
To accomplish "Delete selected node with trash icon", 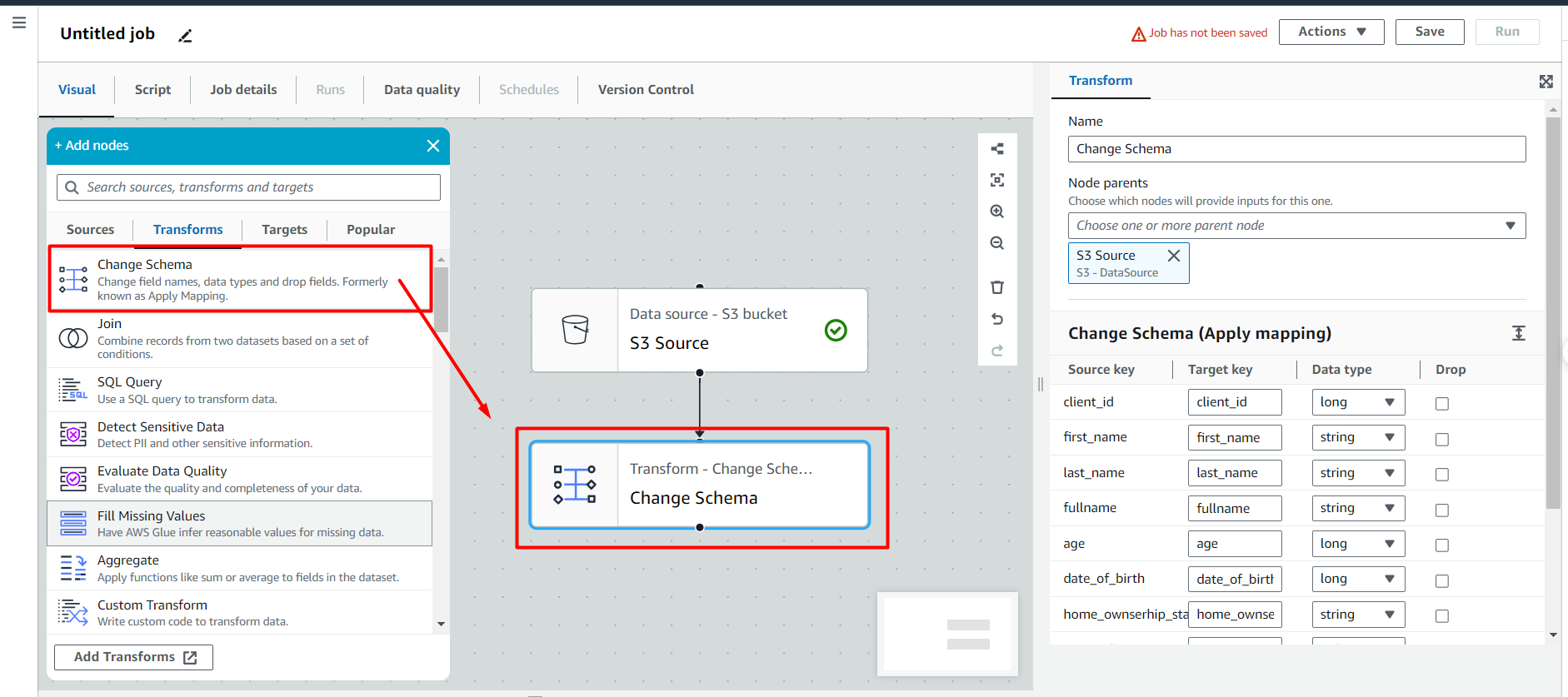I will point(996,287).
